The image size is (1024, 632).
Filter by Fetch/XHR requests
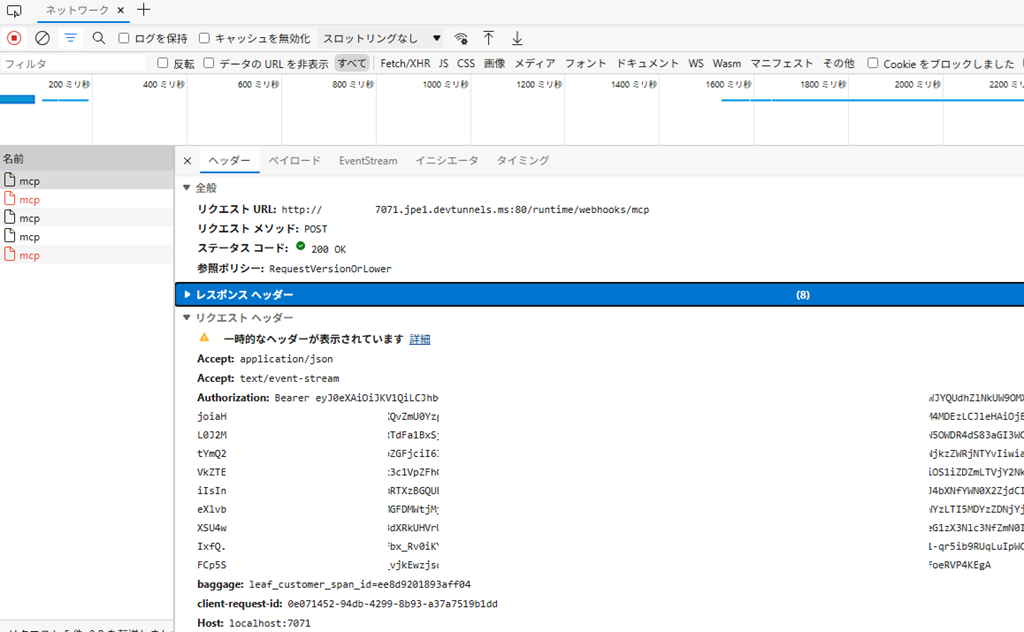pyautogui.click(x=405, y=63)
